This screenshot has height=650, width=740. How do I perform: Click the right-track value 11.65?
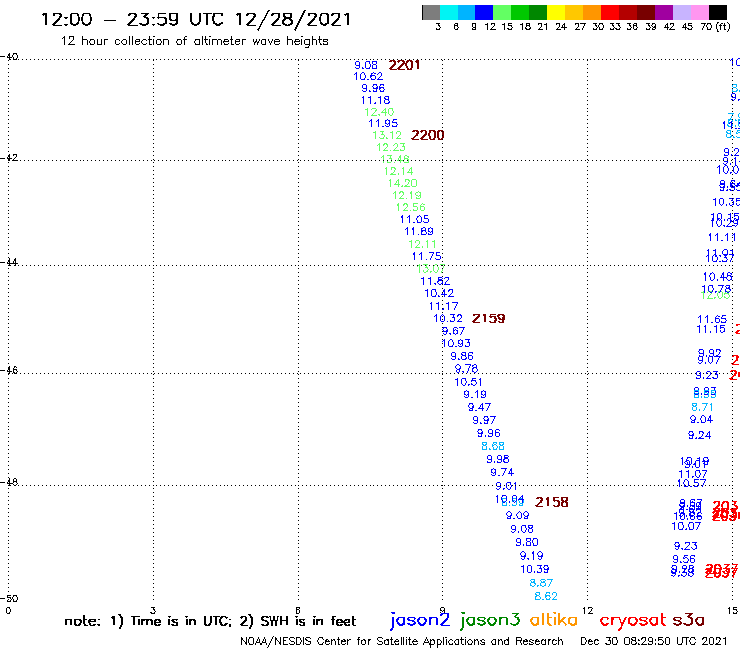click(x=712, y=320)
